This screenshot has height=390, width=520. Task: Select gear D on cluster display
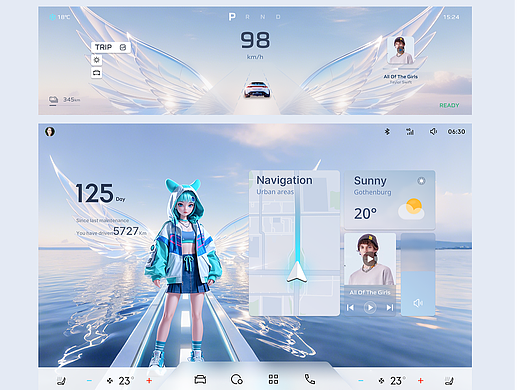coord(278,17)
